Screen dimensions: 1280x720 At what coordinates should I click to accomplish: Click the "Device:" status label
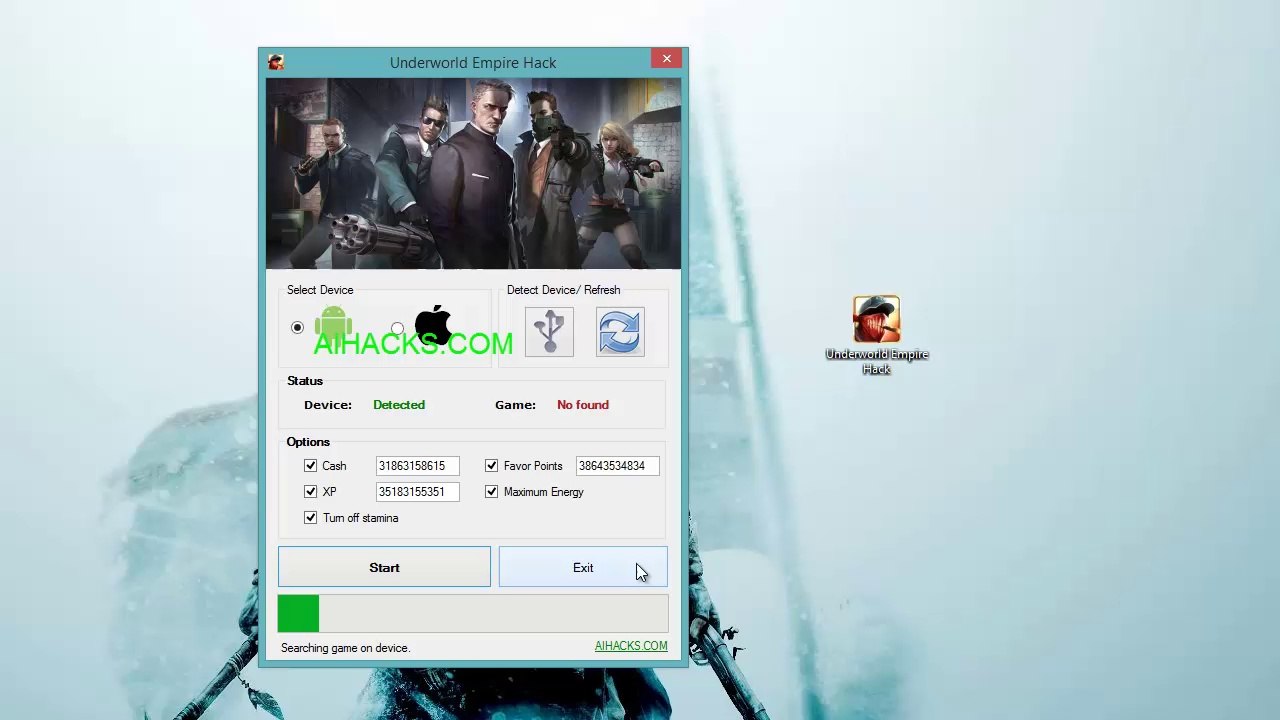[x=328, y=405]
